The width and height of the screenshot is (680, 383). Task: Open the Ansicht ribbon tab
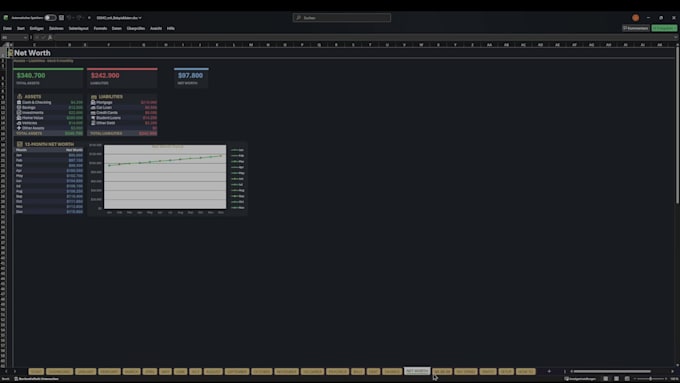(156, 28)
